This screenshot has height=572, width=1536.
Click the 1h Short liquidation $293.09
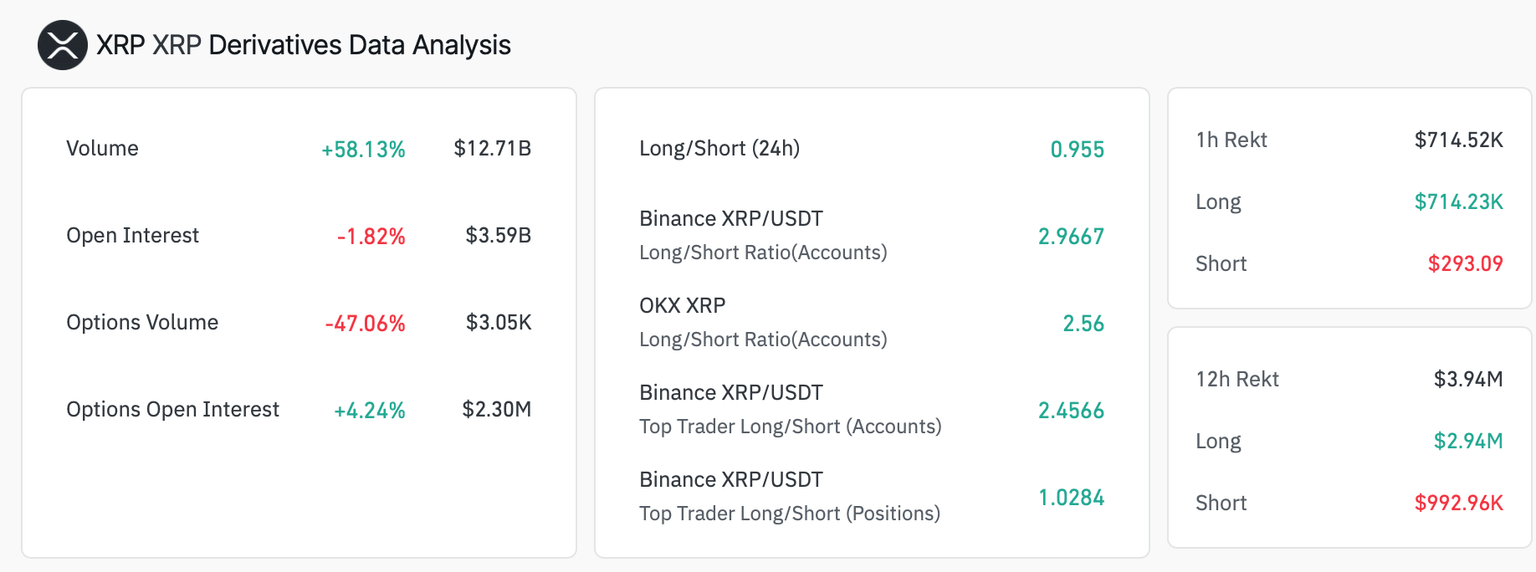[x=1465, y=264]
